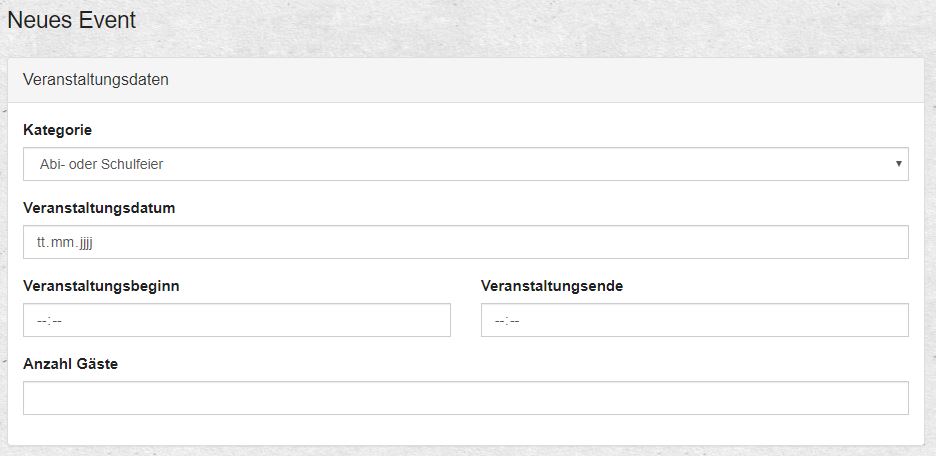Click the Neues Event page heading
Screen dimensions: 936x456
71,20
